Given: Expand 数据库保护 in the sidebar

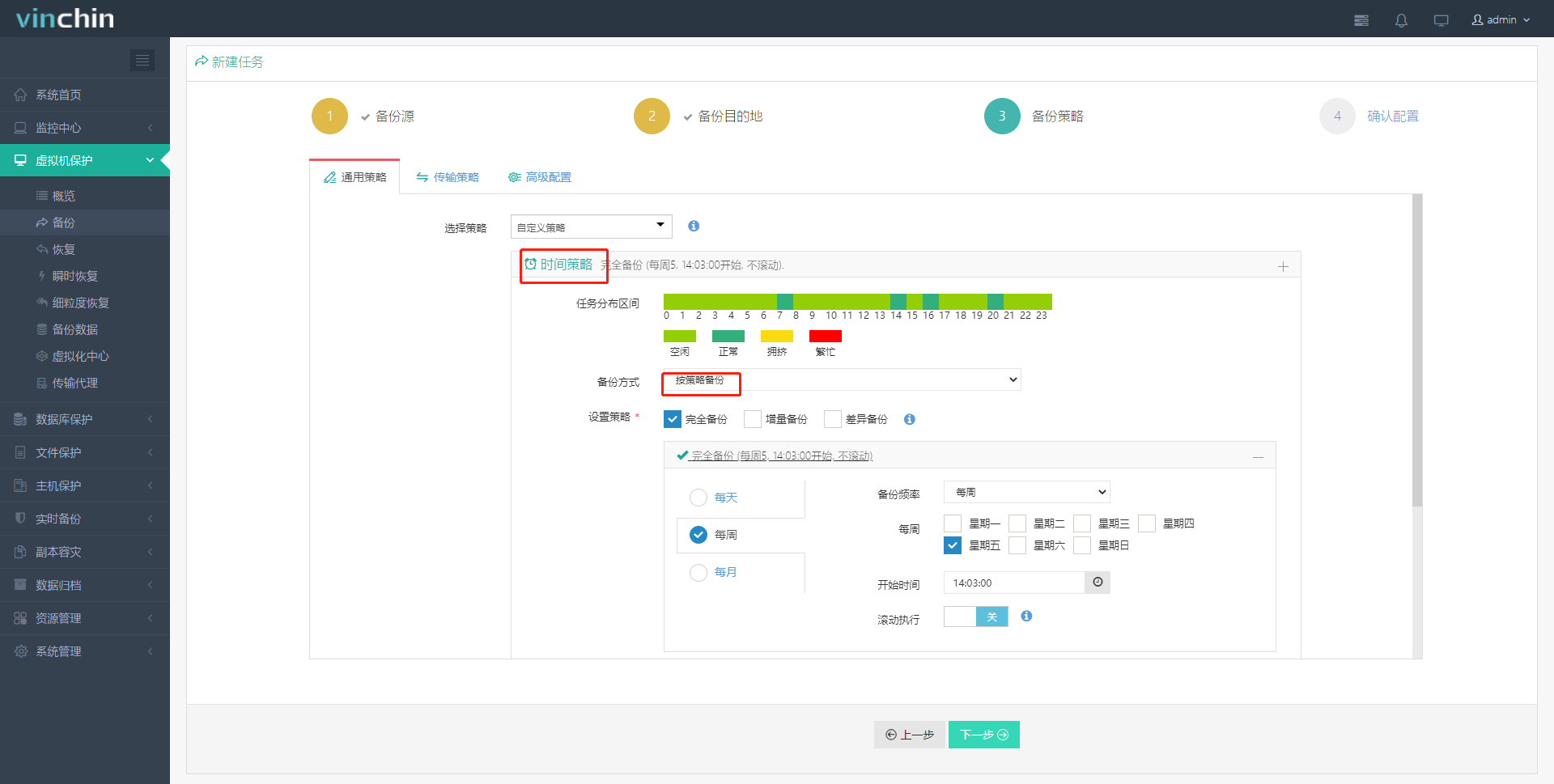Looking at the screenshot, I should pyautogui.click(x=85, y=419).
